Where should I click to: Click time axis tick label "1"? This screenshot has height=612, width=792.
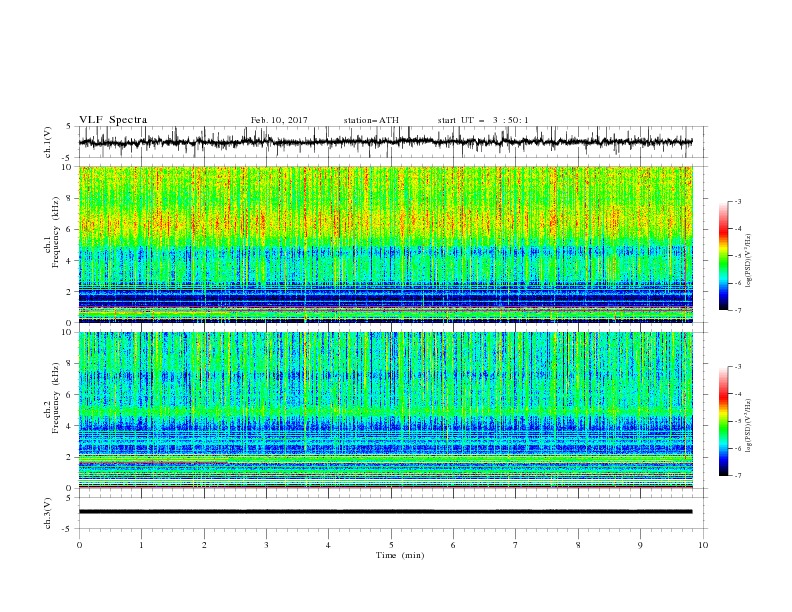tap(141, 545)
